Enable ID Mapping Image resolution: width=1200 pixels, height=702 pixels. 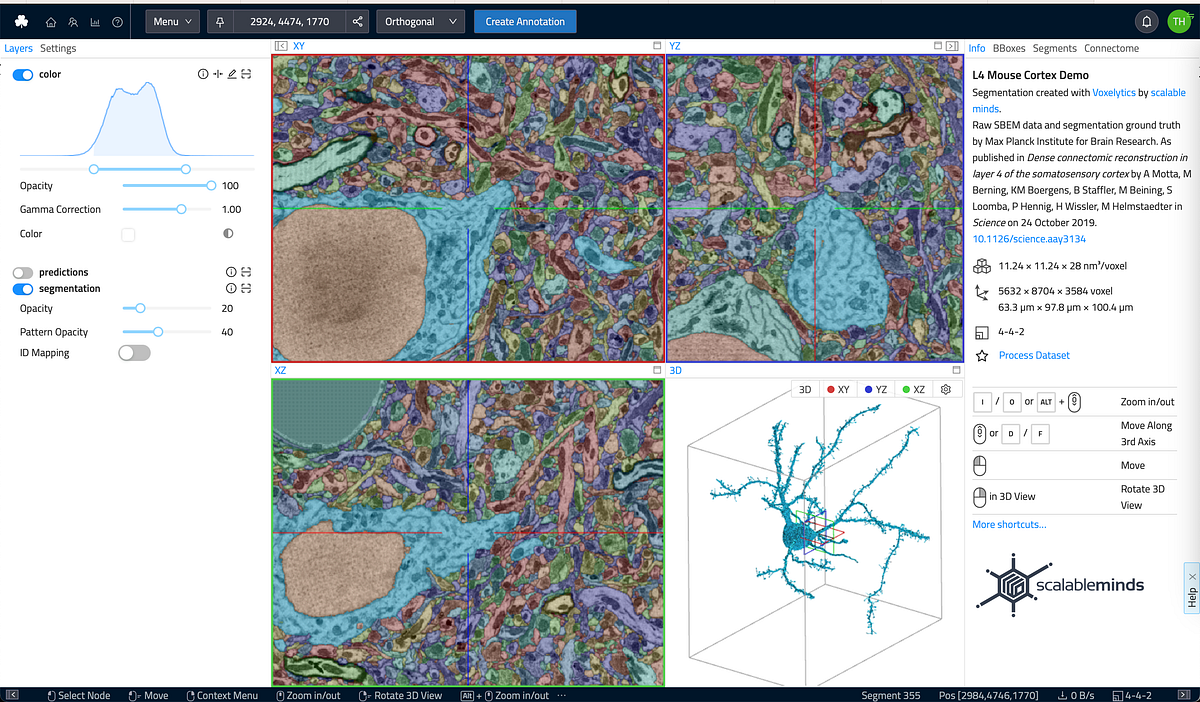[x=134, y=352]
